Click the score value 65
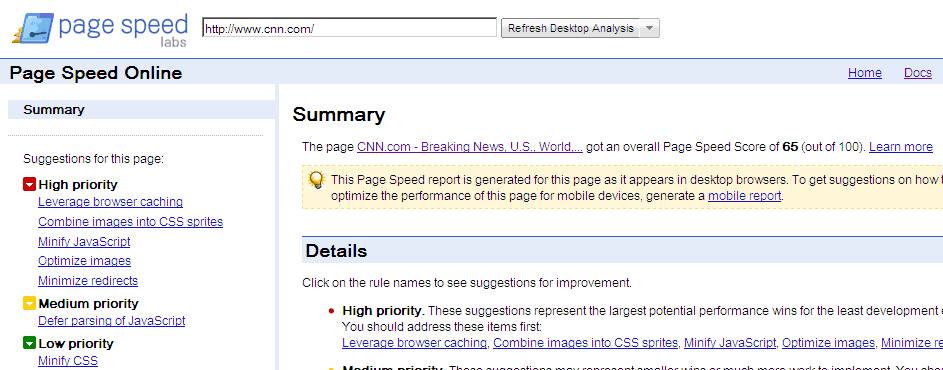Screen dimensions: 943x370 coord(790,147)
